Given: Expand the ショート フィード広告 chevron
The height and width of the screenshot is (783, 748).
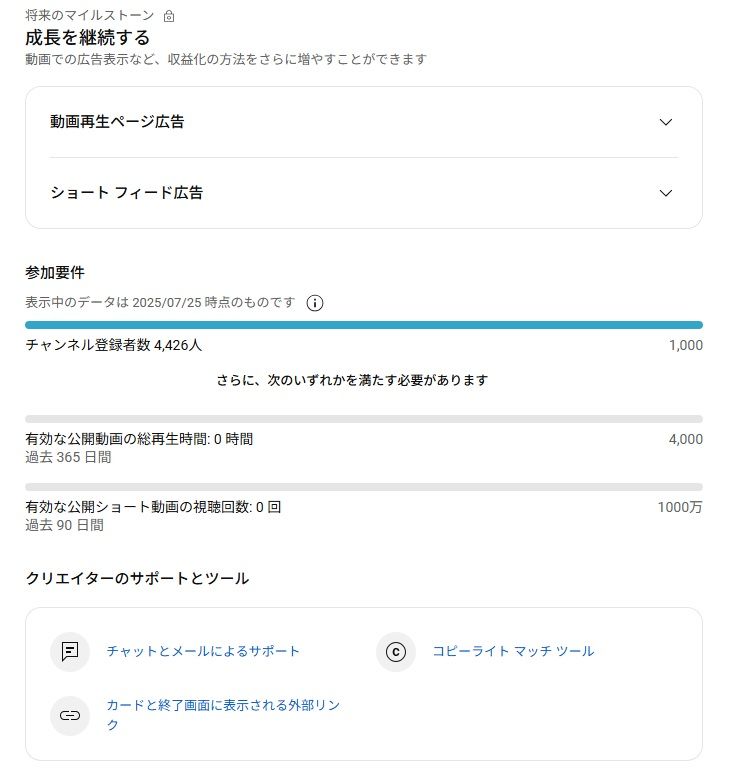Looking at the screenshot, I should tap(666, 193).
